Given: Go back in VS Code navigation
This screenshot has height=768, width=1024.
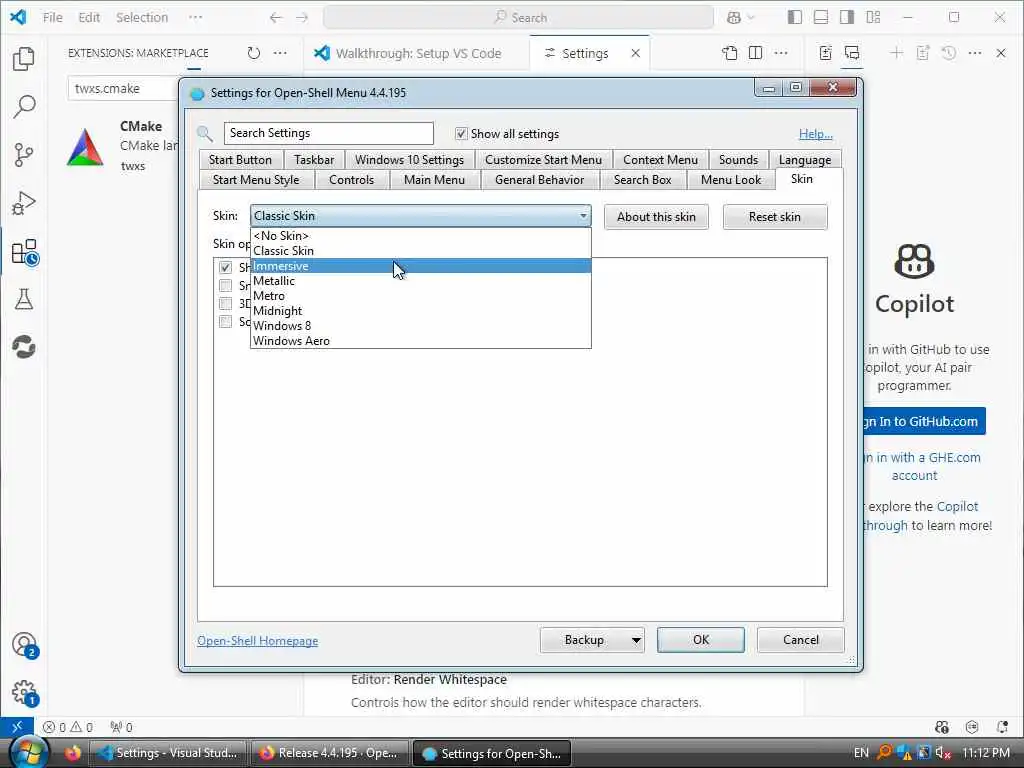Looking at the screenshot, I should (276, 18).
